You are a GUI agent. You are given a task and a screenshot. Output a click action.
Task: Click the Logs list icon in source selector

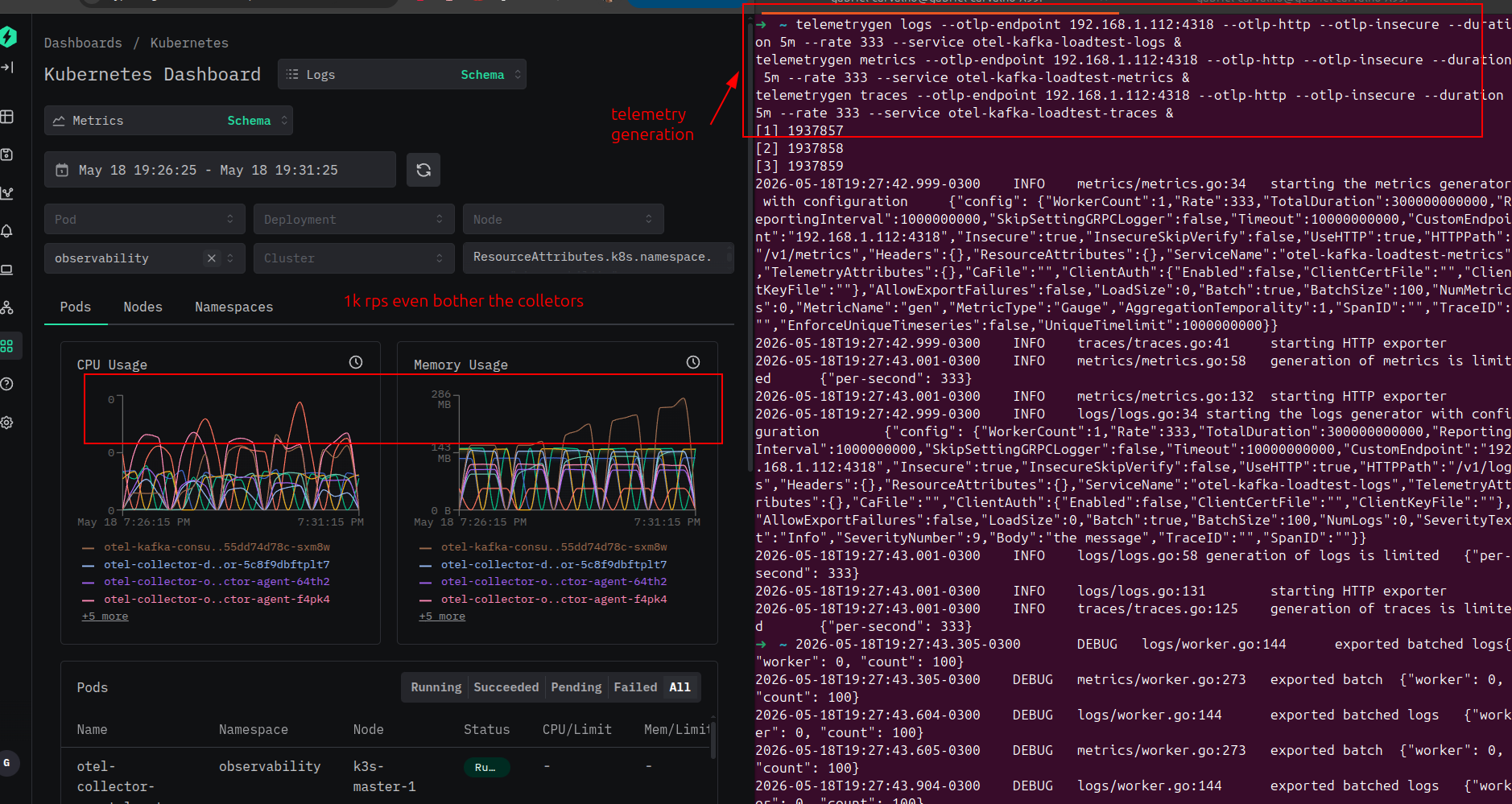[292, 74]
